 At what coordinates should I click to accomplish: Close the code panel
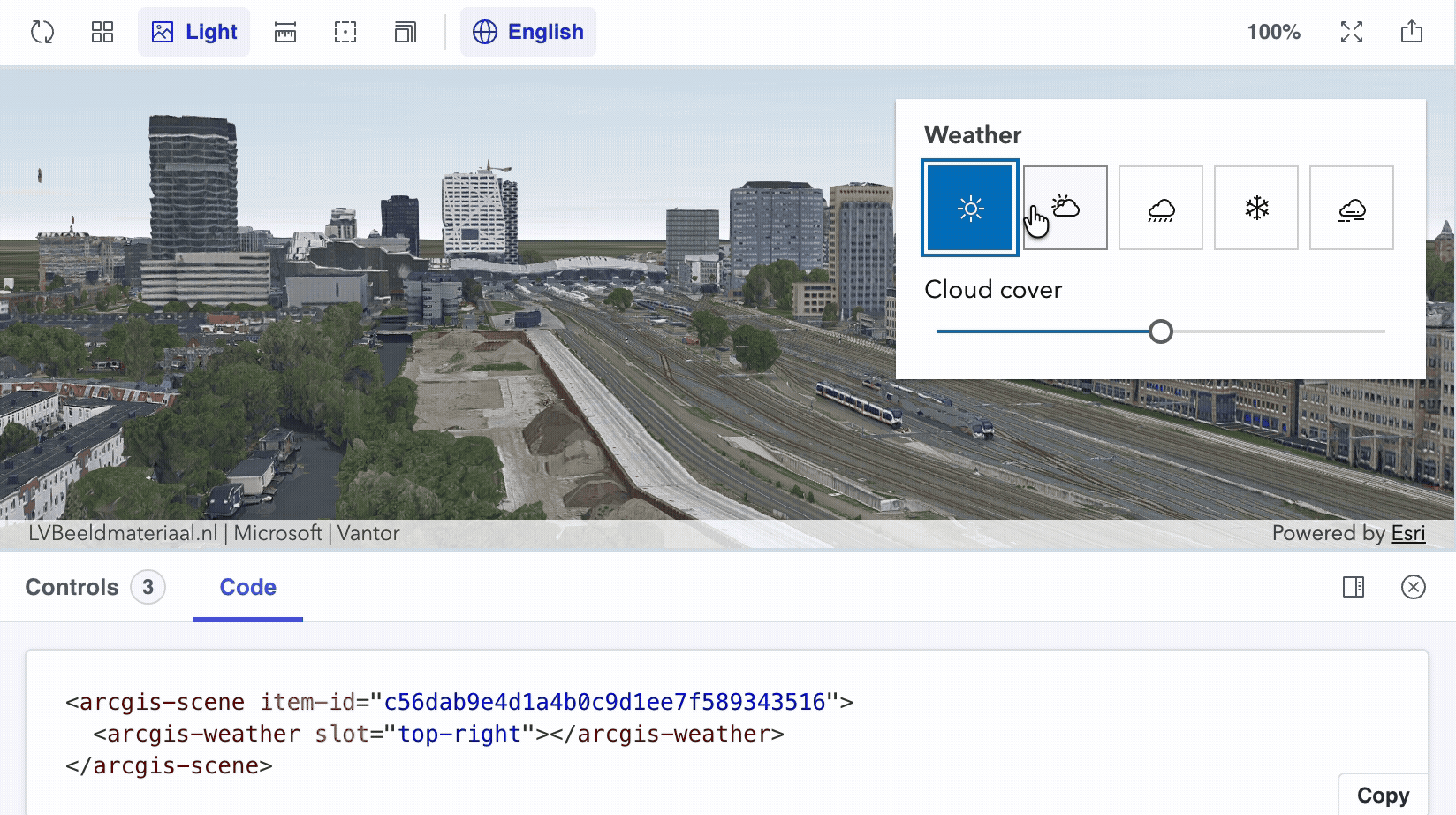[1414, 587]
